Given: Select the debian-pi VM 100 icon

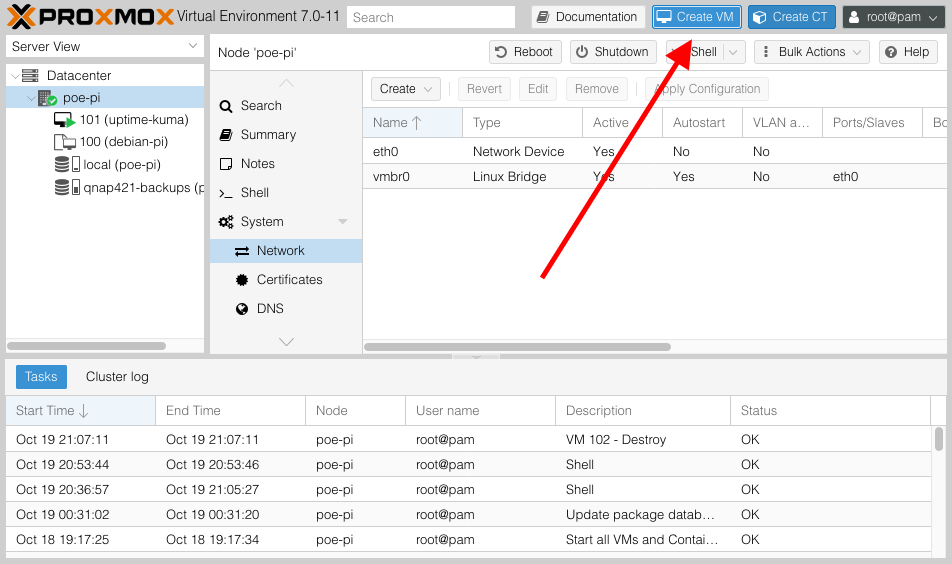Looking at the screenshot, I should click(64, 142).
